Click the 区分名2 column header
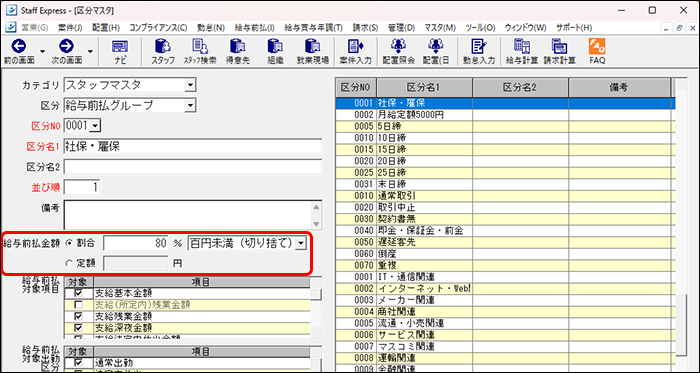The height and width of the screenshot is (373, 700). pyautogui.click(x=520, y=87)
